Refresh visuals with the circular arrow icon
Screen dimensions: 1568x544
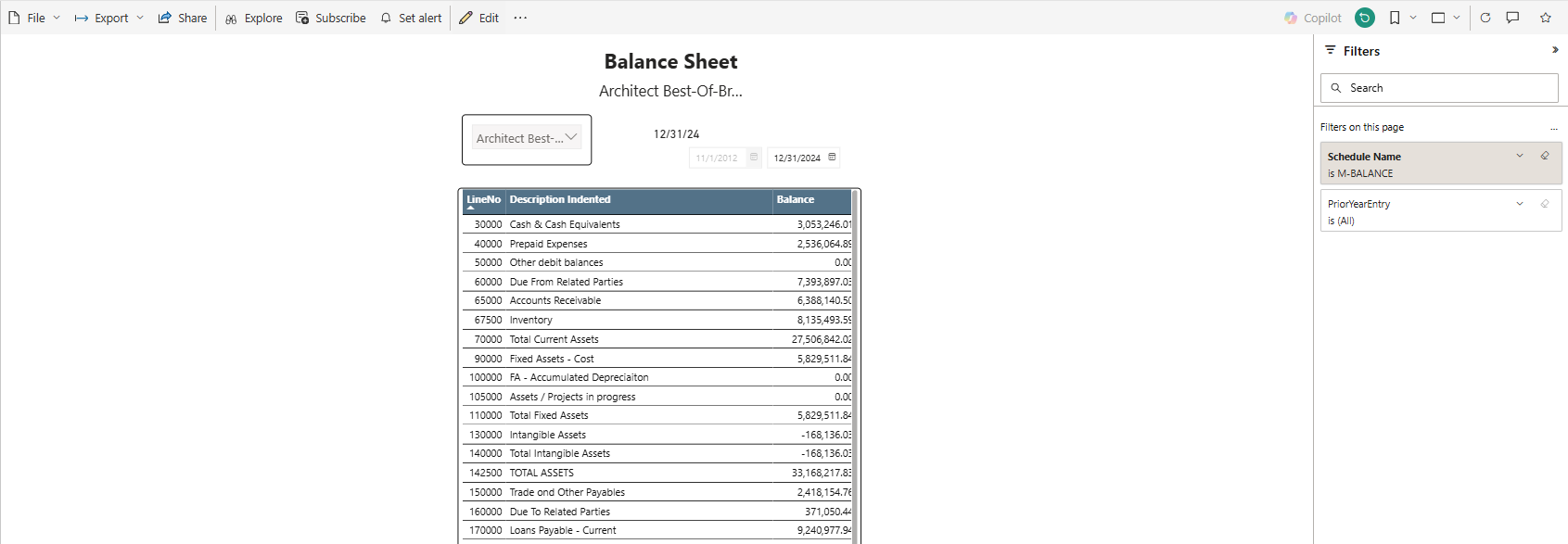[1485, 18]
